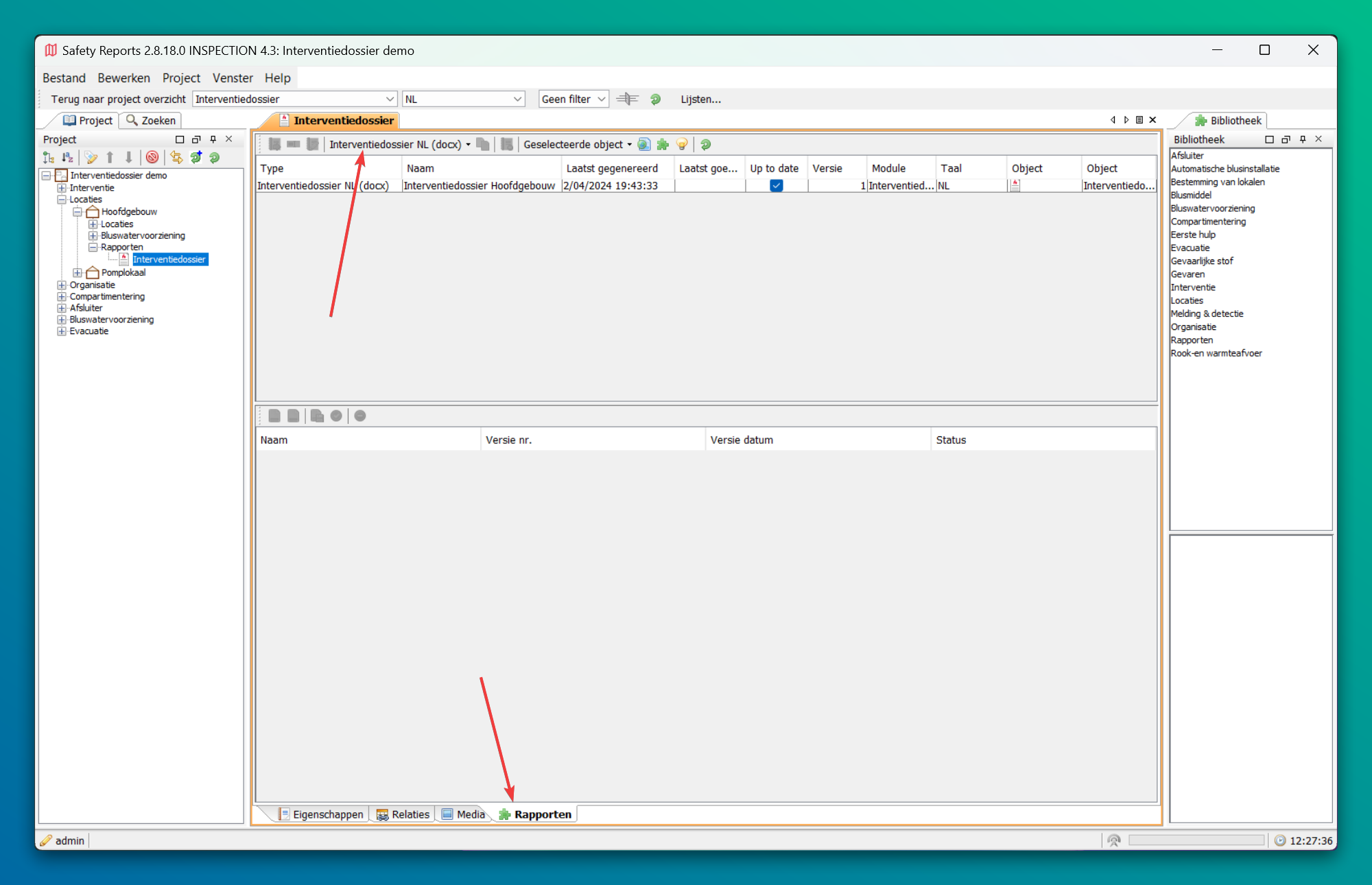Image resolution: width=1372 pixels, height=885 pixels.
Task: Open the Venster menu
Action: 232,78
